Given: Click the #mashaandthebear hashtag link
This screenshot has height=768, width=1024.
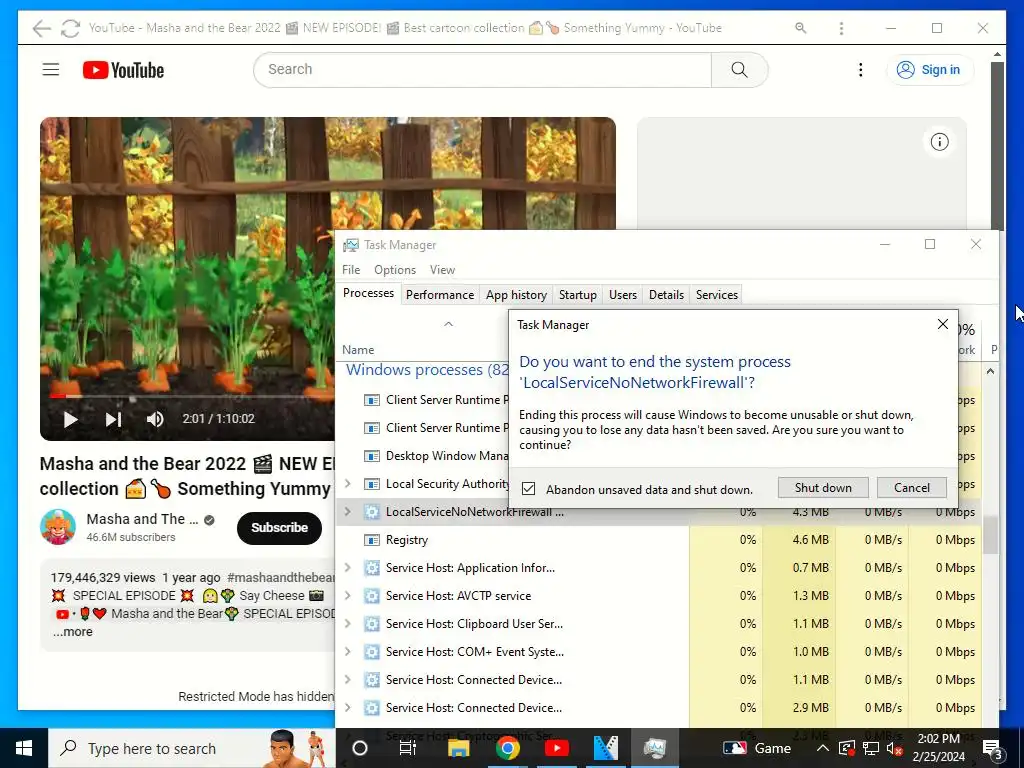Looking at the screenshot, I should click(x=281, y=577).
